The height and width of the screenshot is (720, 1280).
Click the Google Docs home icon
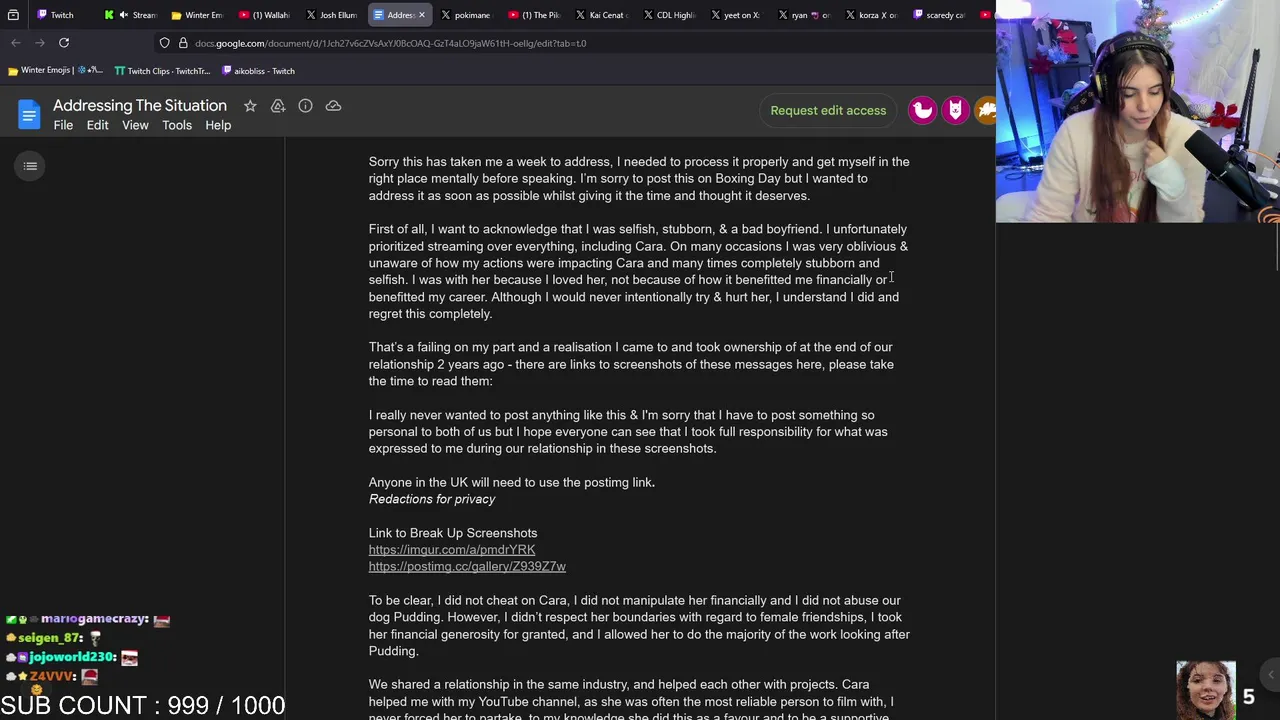29,114
